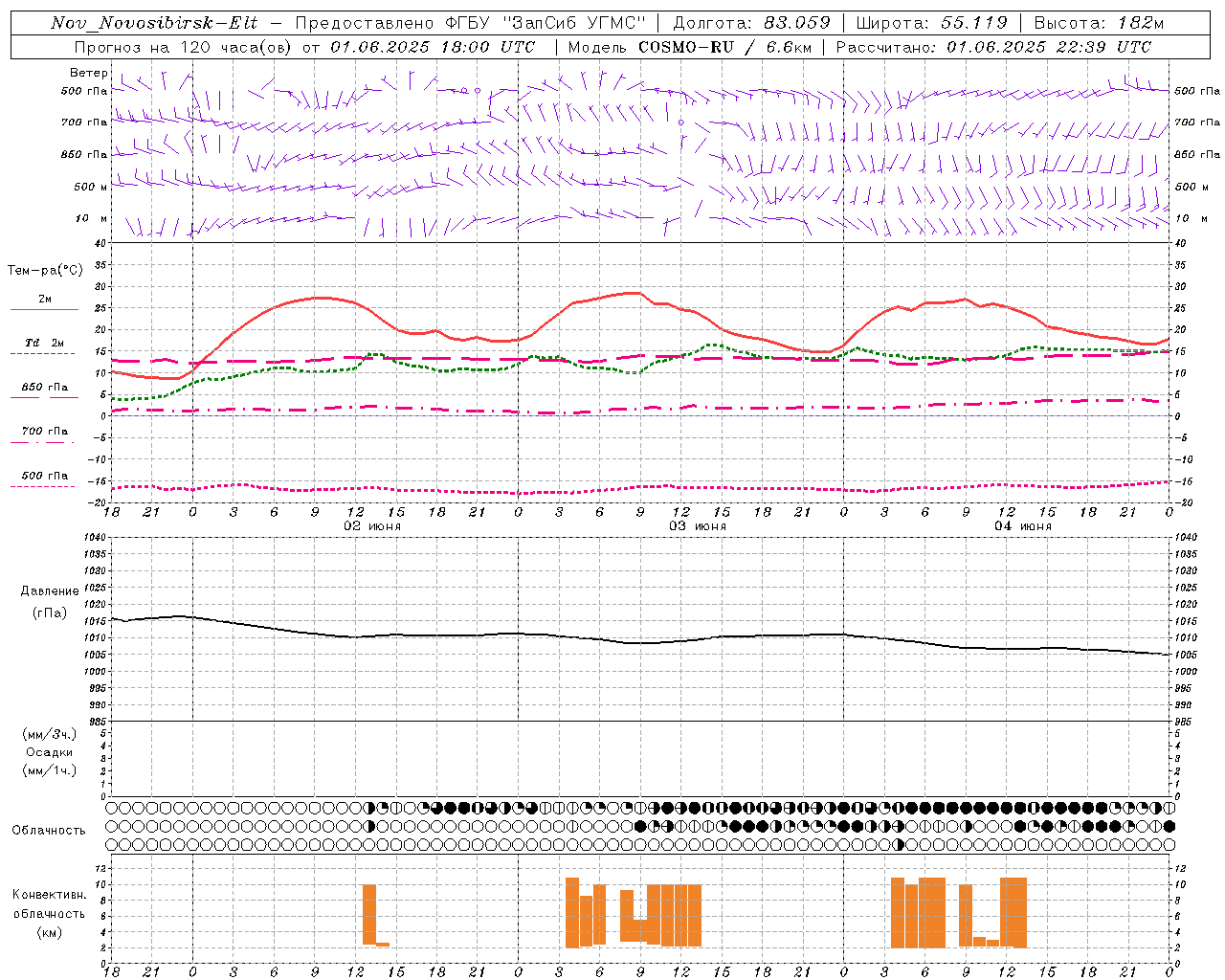Viewport: 1225px width, 980px height.
Task: Click the Ветер panel label
Action: (88, 73)
